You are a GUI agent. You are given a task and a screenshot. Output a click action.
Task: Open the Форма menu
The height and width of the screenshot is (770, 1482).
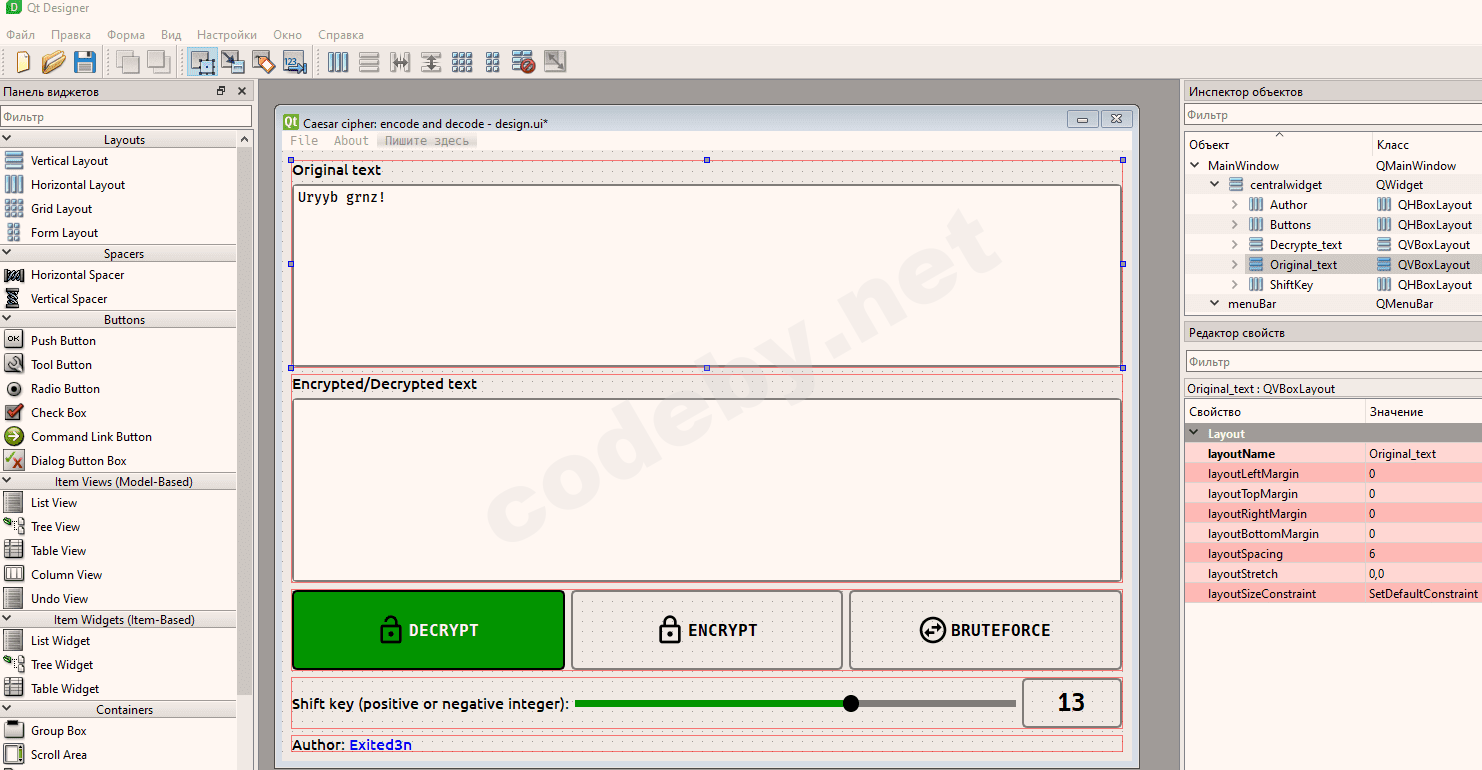[125, 35]
